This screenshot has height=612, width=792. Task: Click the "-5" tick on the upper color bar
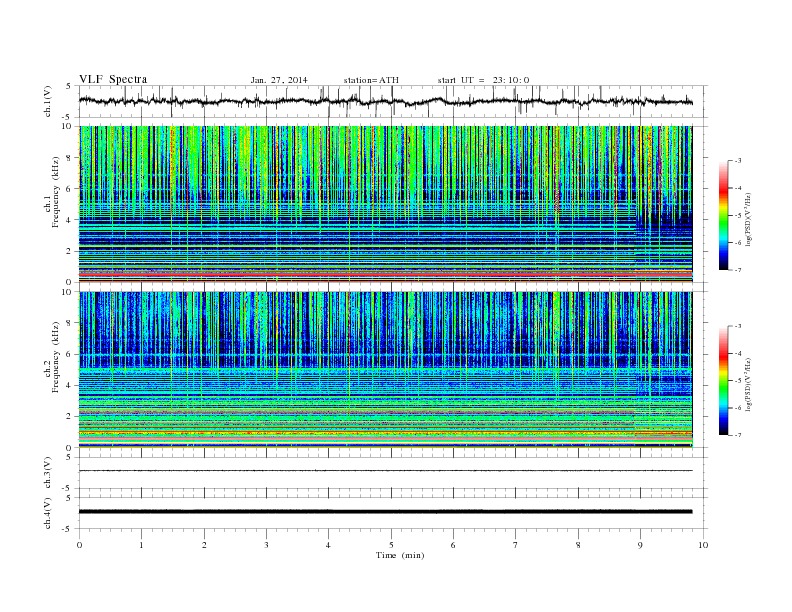point(737,215)
